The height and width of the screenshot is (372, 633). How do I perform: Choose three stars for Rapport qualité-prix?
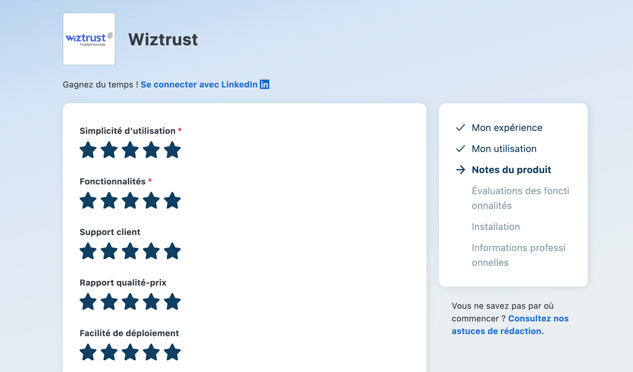coord(130,301)
